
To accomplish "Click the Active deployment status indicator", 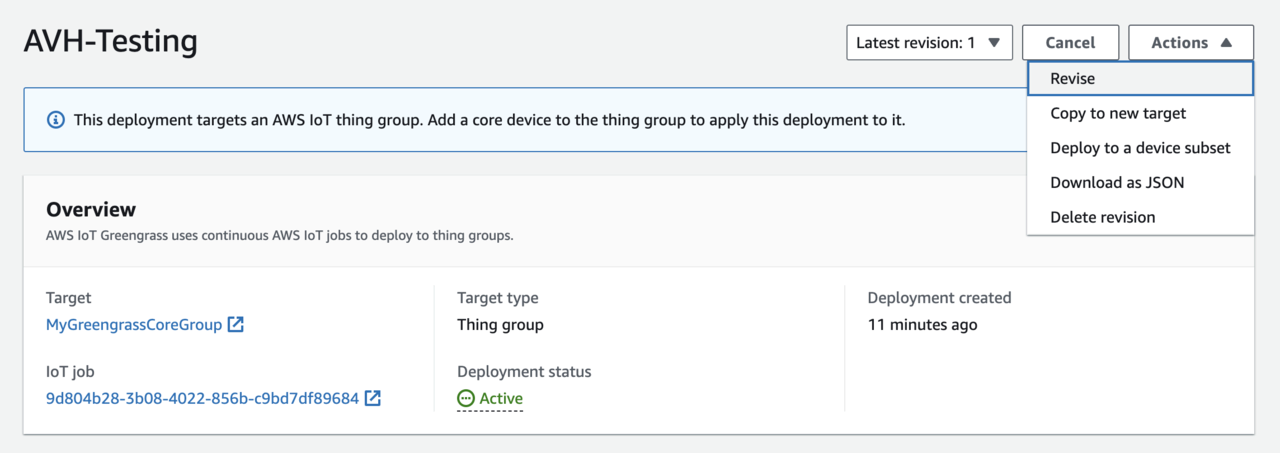I will [x=490, y=399].
